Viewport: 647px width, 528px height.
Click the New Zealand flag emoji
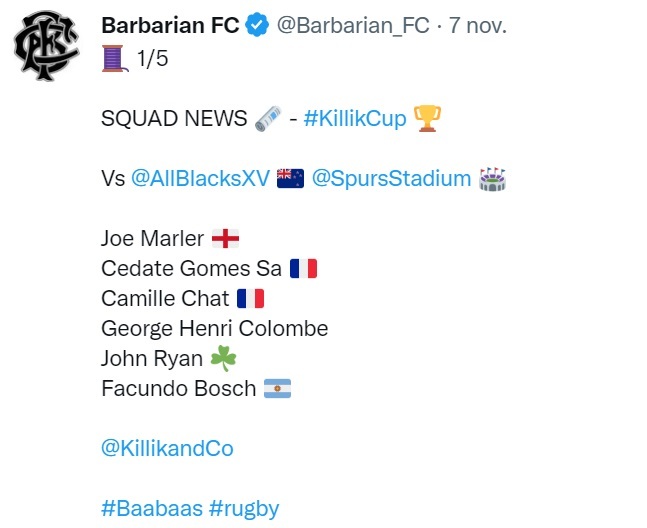pyautogui.click(x=290, y=179)
